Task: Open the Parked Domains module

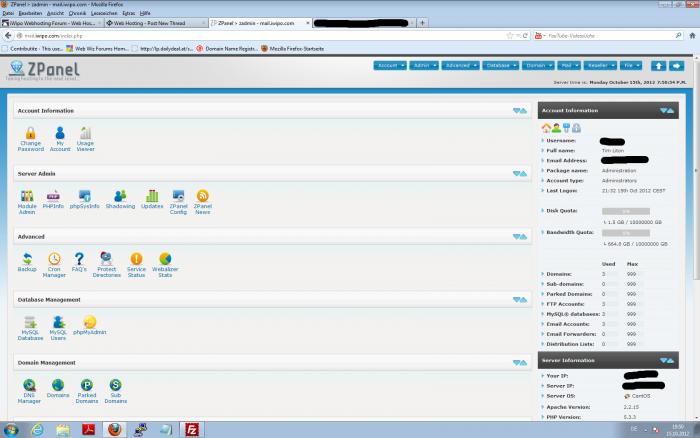Action: [x=87, y=391]
